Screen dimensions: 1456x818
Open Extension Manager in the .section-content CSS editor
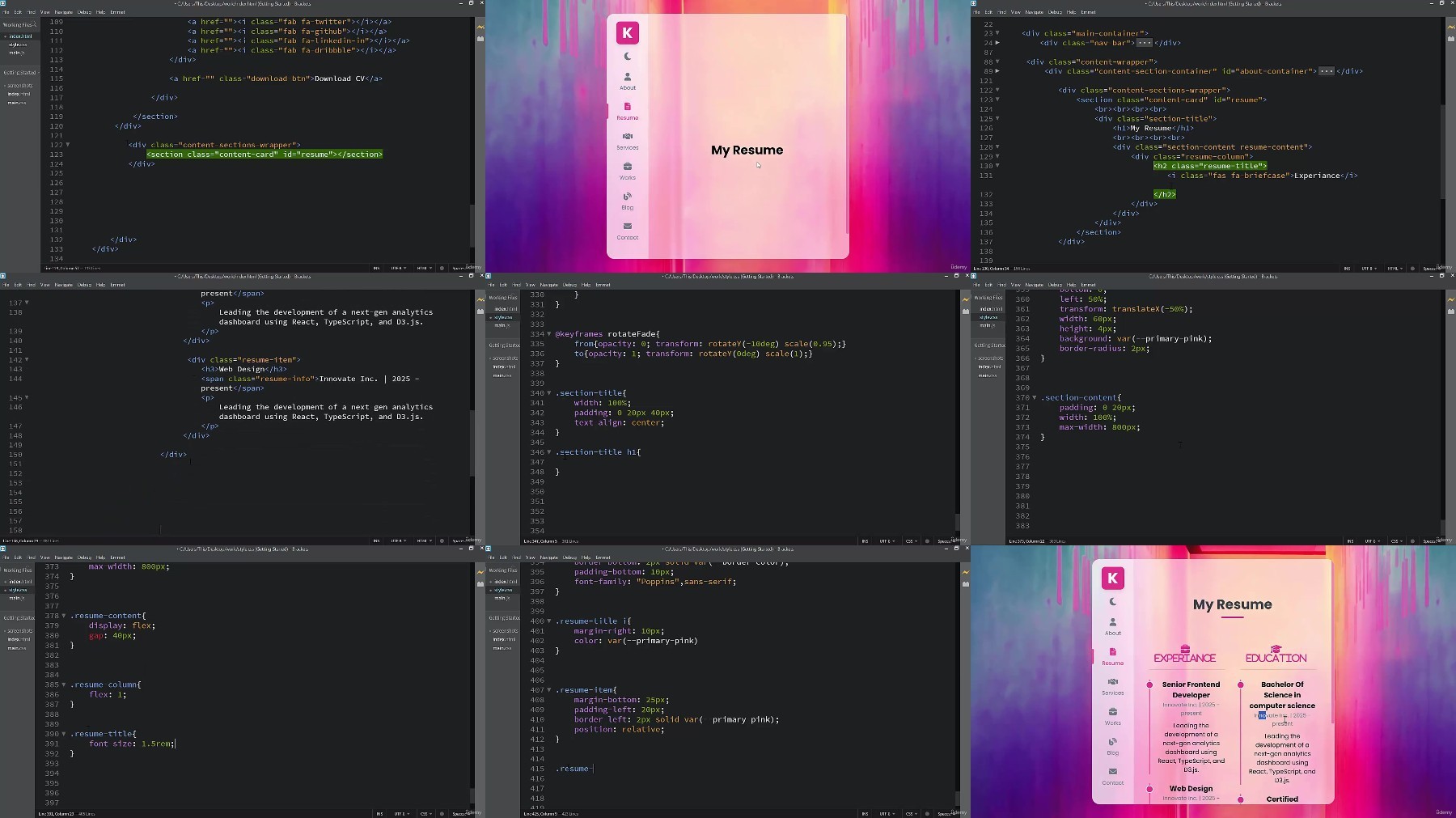(x=1451, y=311)
